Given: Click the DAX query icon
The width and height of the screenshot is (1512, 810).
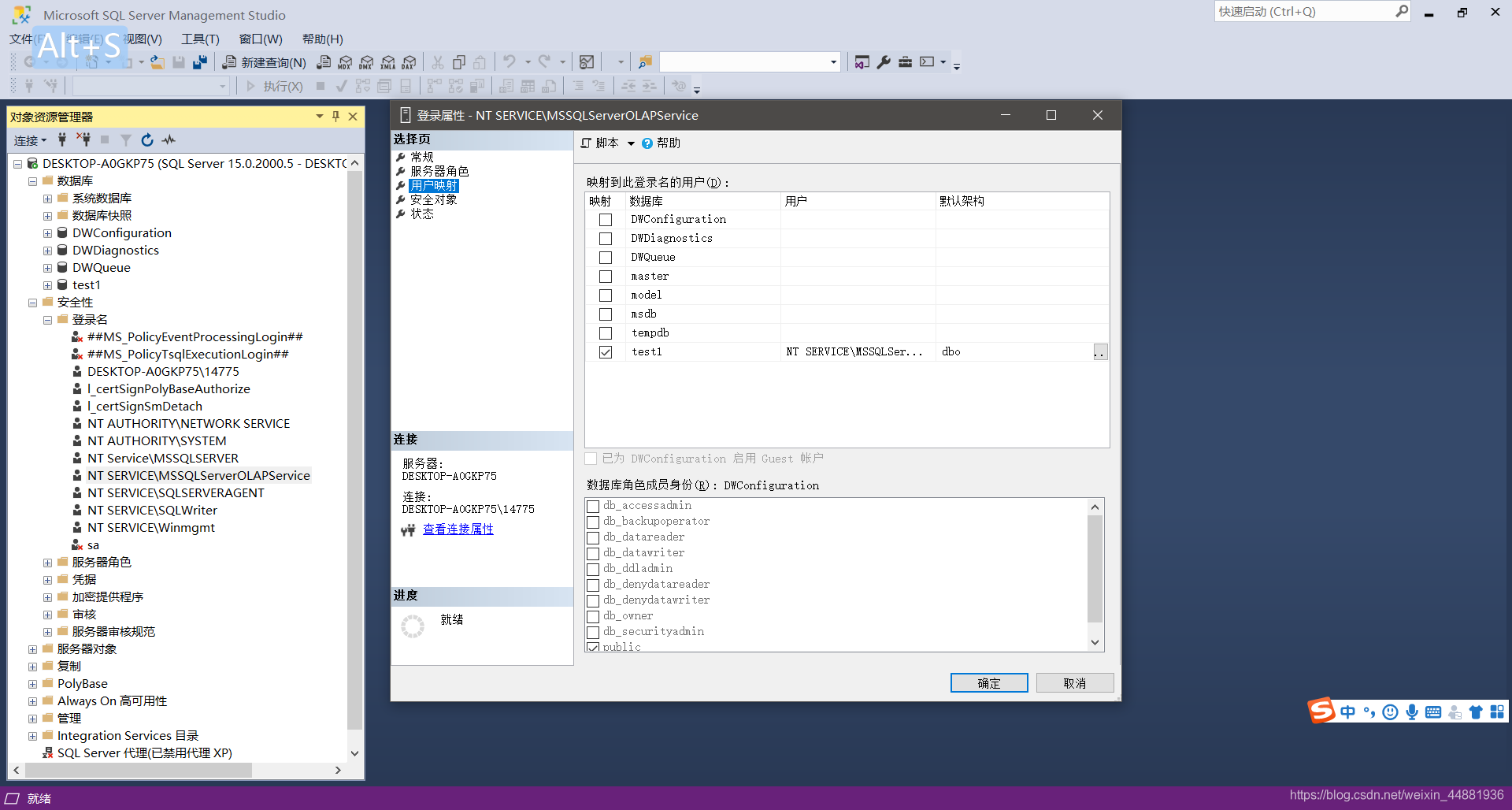Looking at the screenshot, I should click(409, 62).
